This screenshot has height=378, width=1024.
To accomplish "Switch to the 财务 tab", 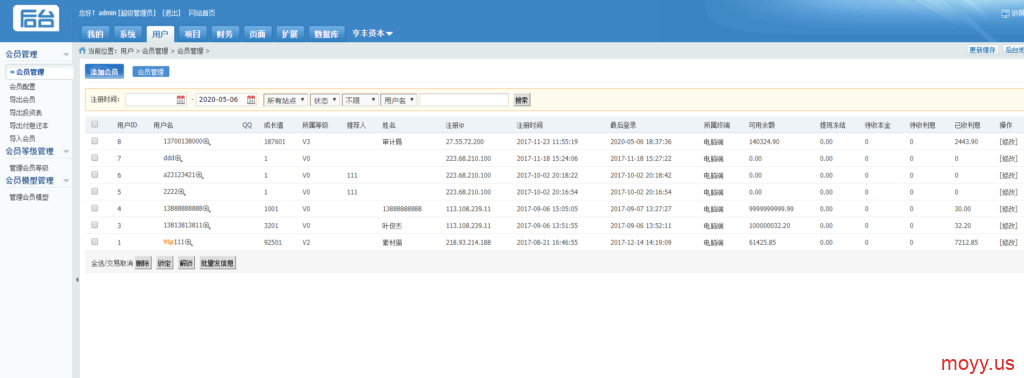I will coord(225,34).
